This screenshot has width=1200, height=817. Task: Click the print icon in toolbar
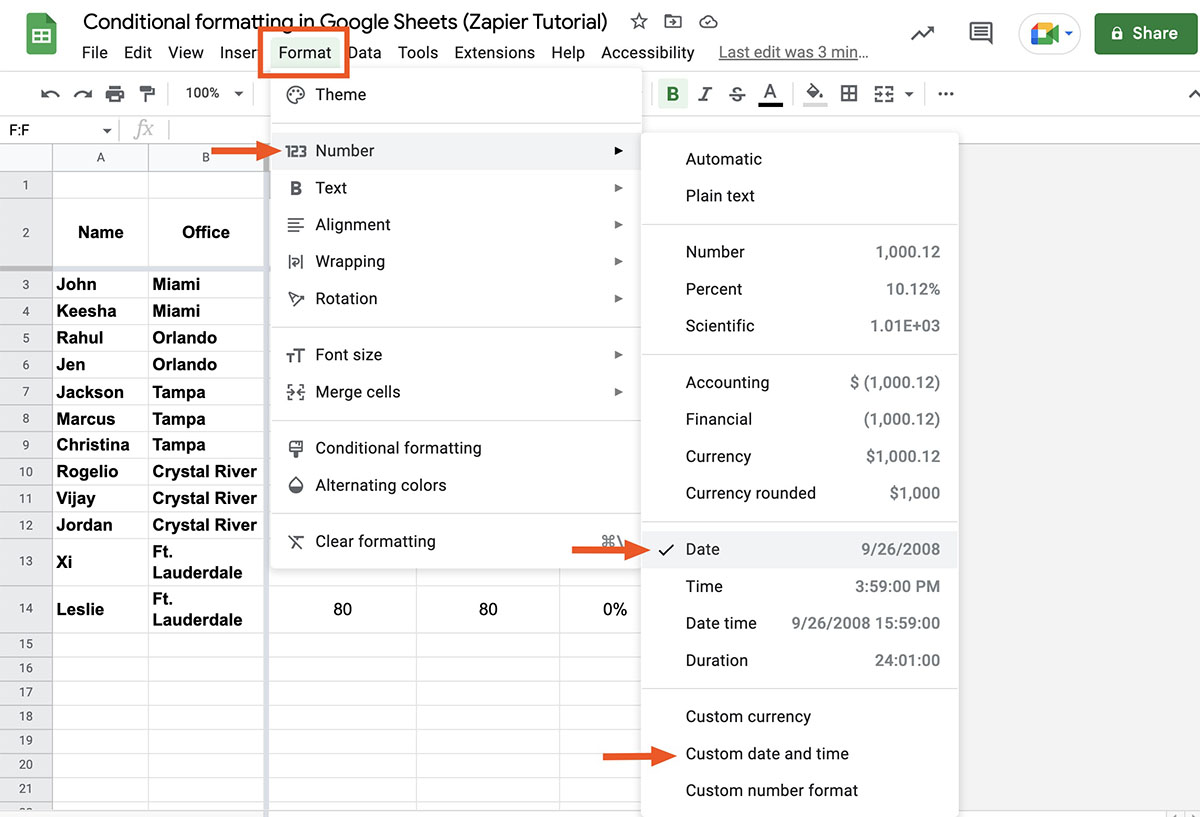(x=115, y=94)
